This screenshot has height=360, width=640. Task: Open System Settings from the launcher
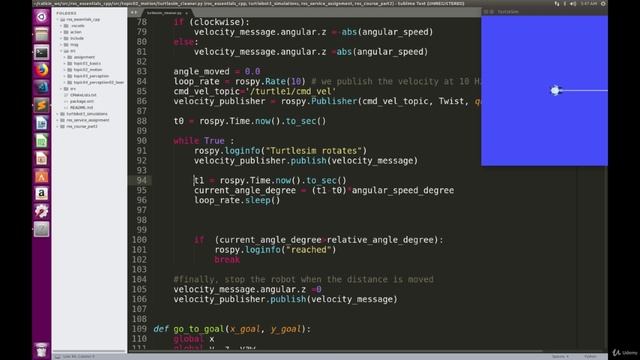point(41,211)
